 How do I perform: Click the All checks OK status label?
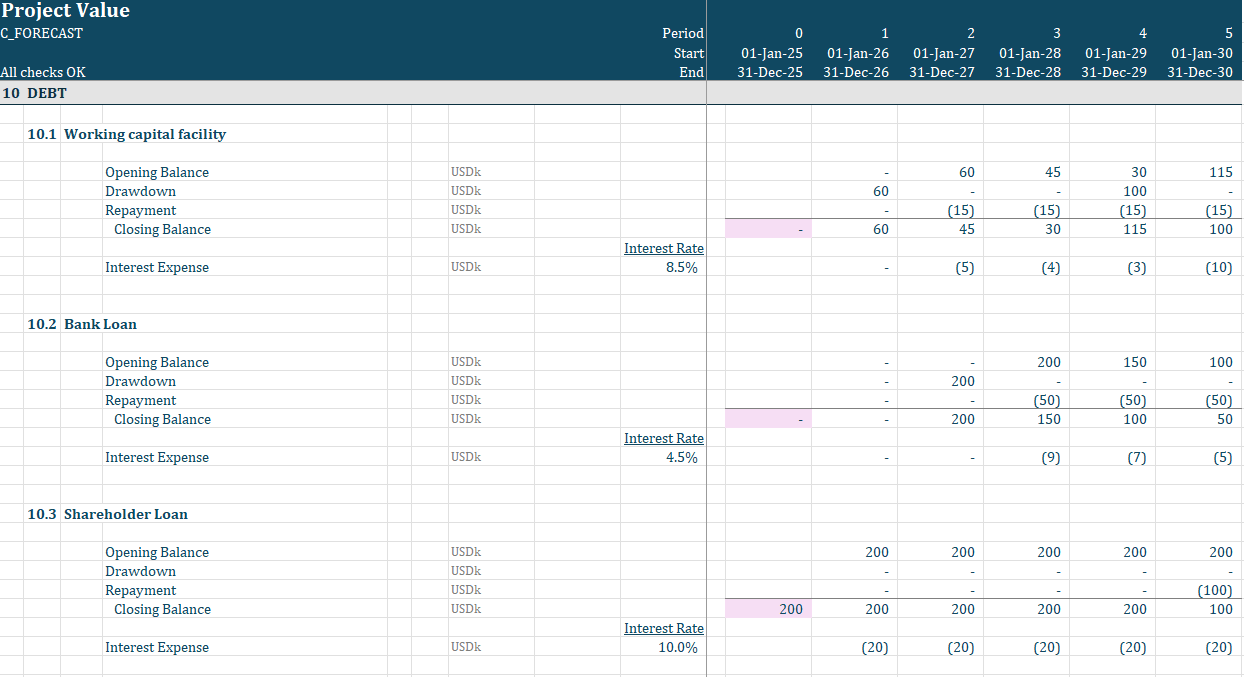tap(43, 72)
